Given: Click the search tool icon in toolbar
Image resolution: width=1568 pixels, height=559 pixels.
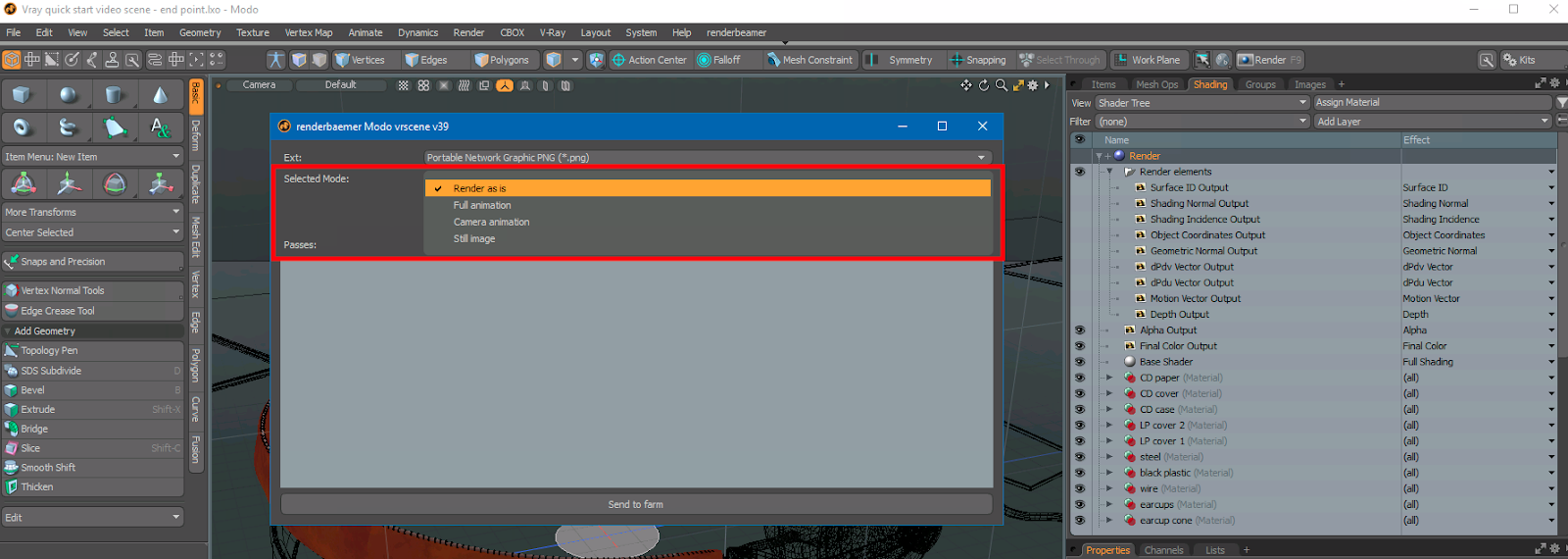Looking at the screenshot, I should pos(1487,60).
